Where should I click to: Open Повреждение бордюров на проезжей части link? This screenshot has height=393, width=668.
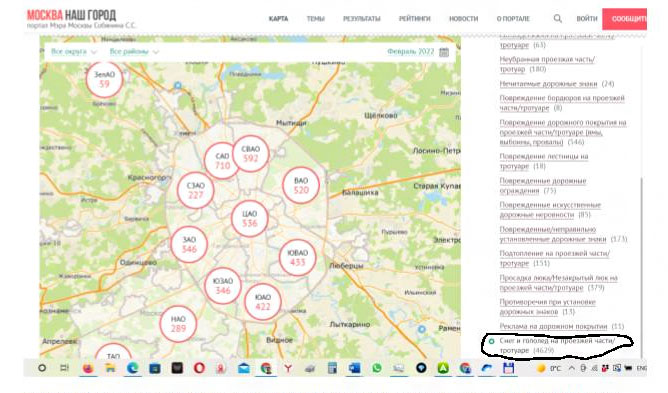pos(562,103)
